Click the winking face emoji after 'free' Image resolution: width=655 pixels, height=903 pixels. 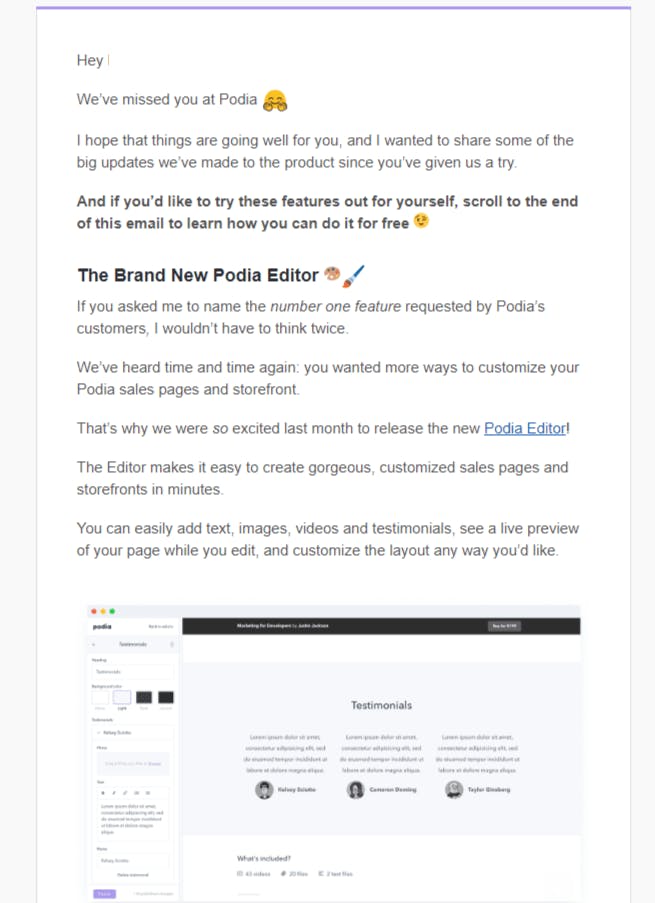422,221
